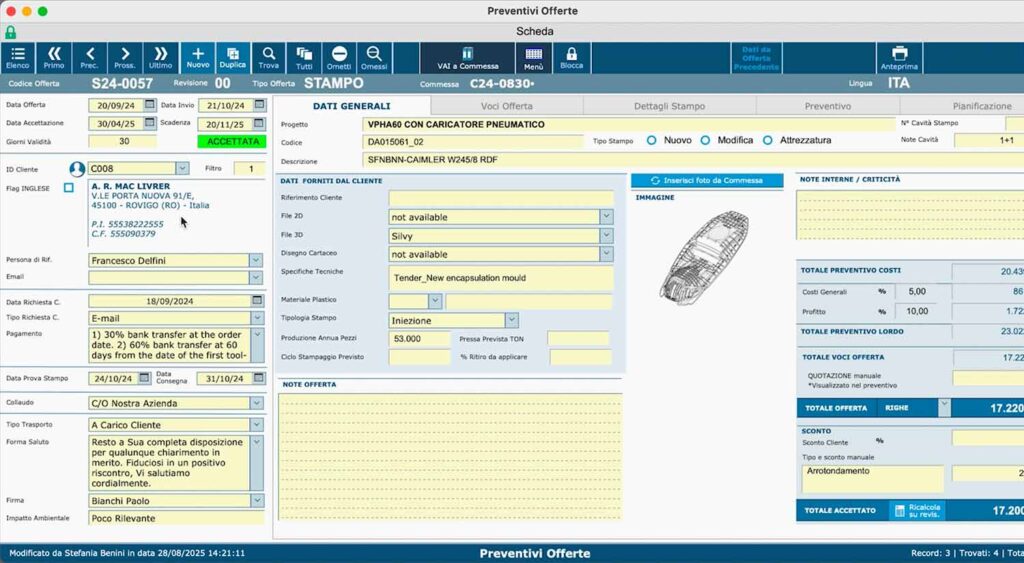Viewport: 1024px width, 563px height.
Task: Open Anteprima print preview
Action: 899,58
